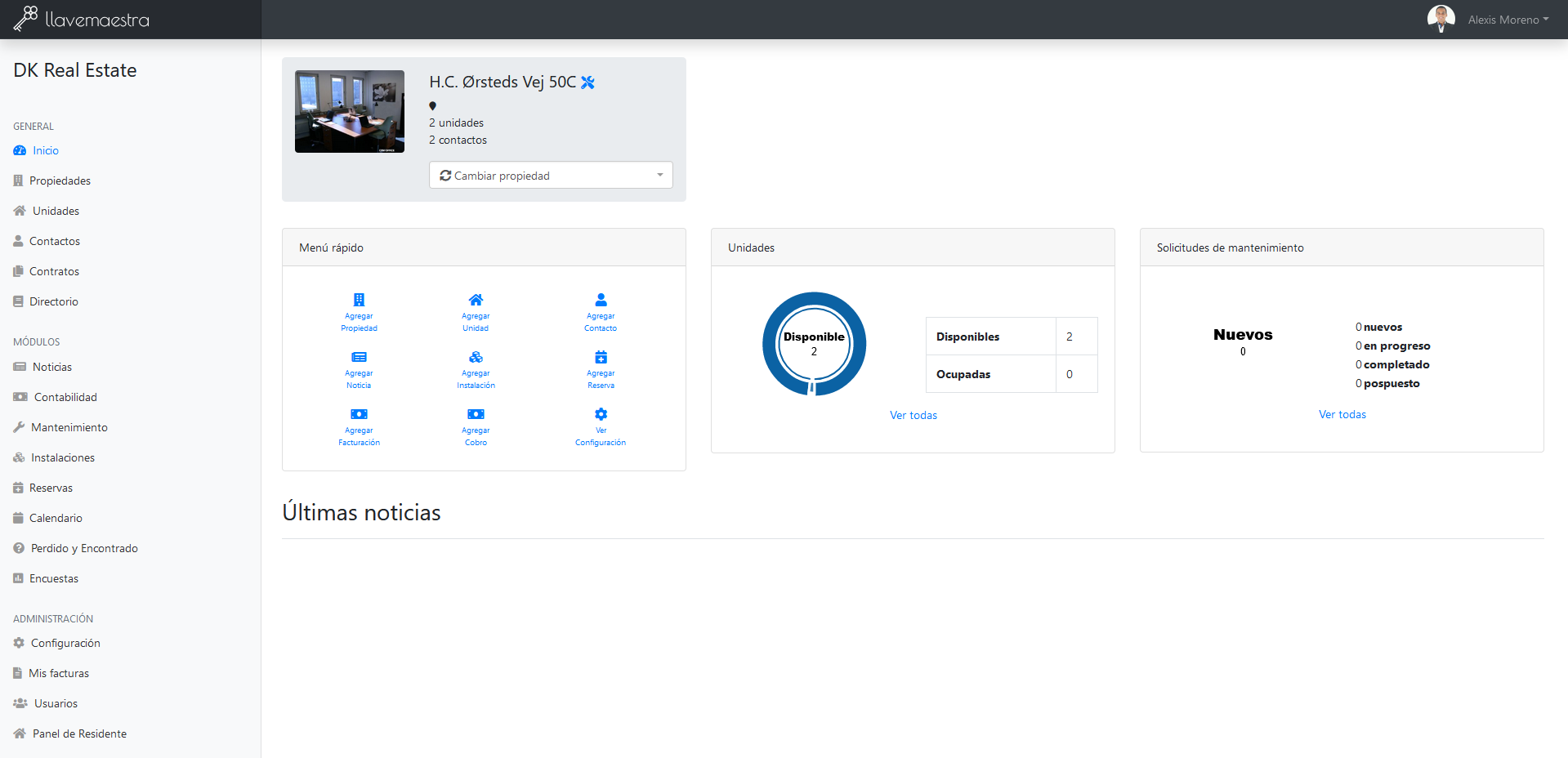
Task: Click the Agregar Propiedad building icon
Action: 359,300
